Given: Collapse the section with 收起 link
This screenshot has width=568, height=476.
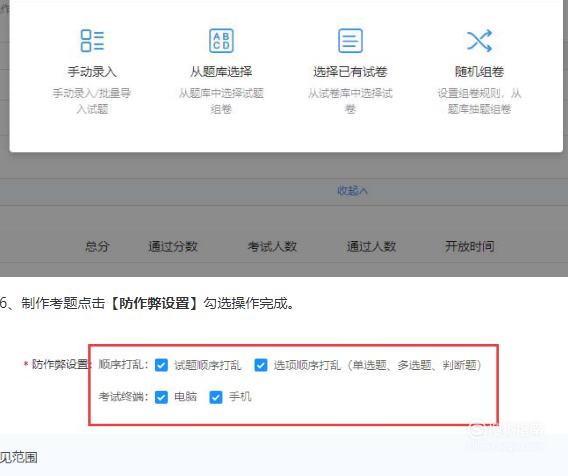Looking at the screenshot, I should (x=352, y=191).
